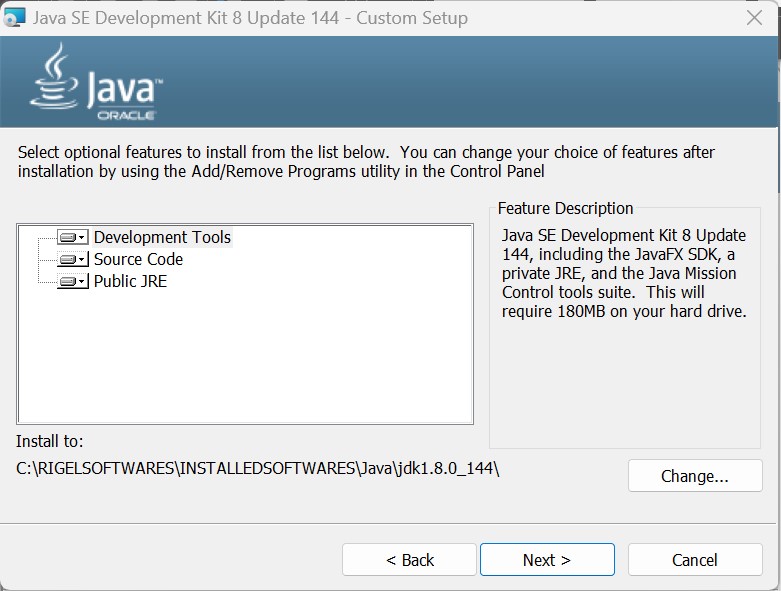Click empty space in the feature list box
This screenshot has width=781, height=591.
[245, 360]
